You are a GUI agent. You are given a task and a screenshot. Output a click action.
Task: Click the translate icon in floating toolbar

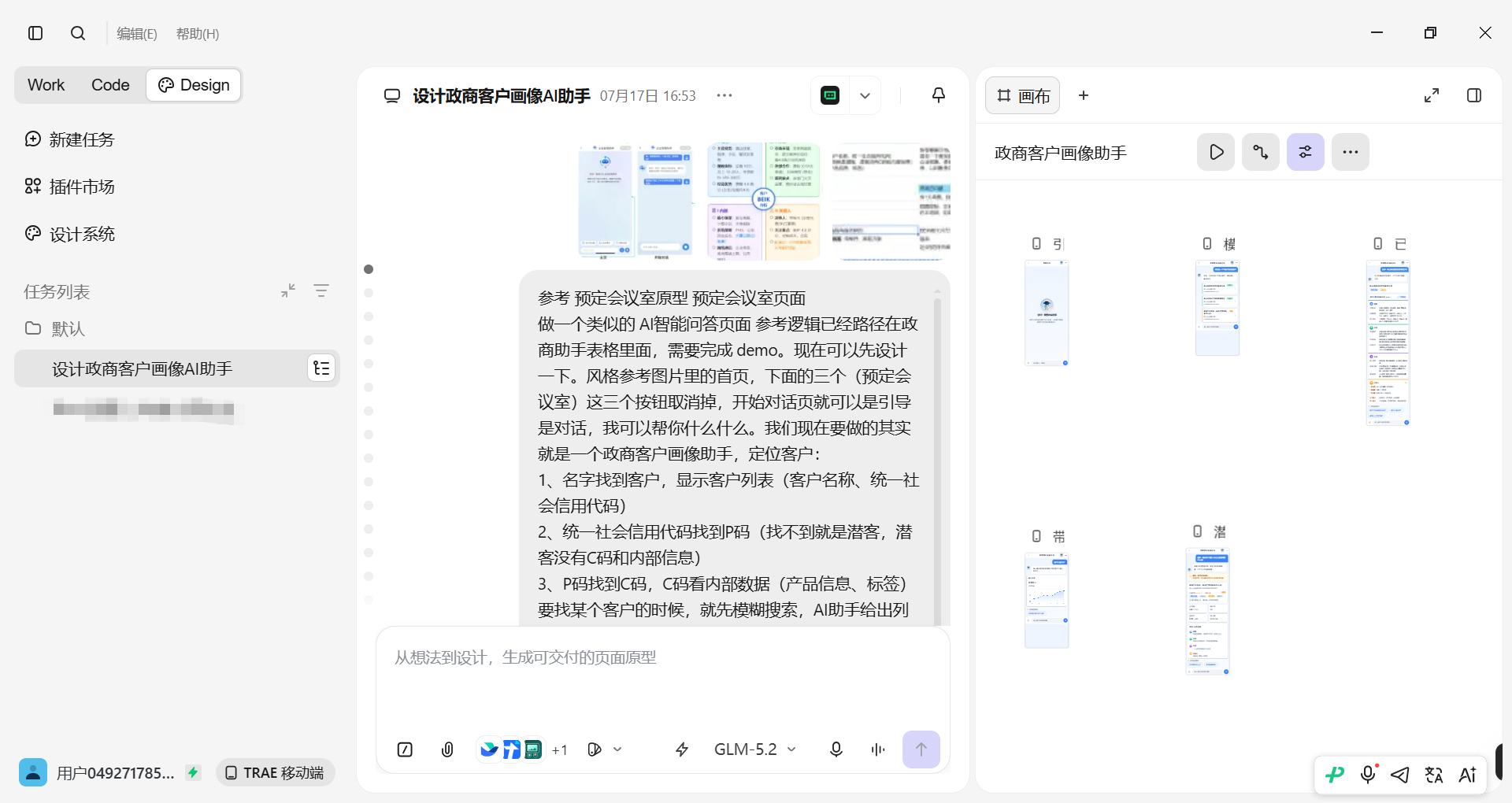1434,775
